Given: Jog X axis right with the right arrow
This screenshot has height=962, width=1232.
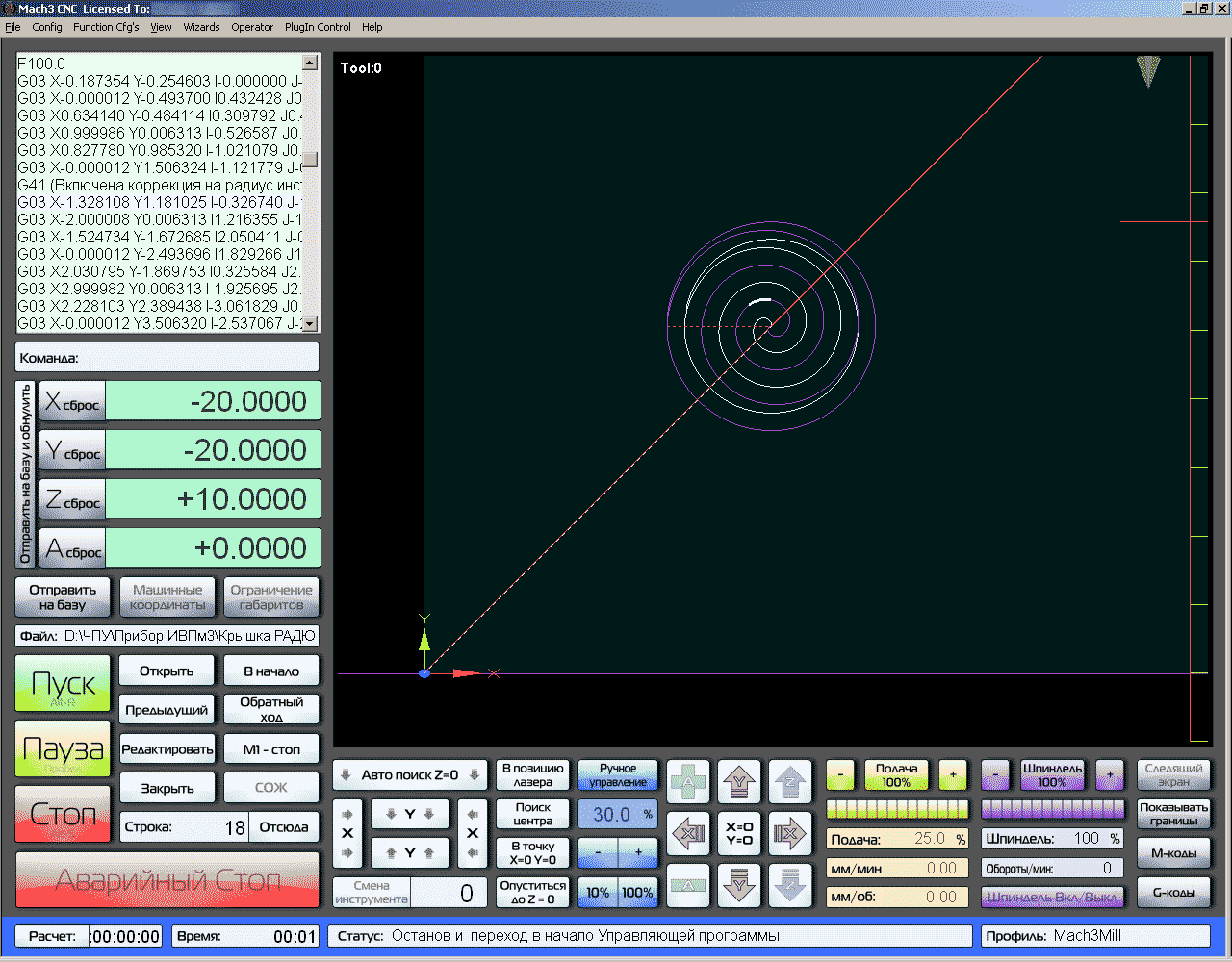Looking at the screenshot, I should (x=789, y=833).
